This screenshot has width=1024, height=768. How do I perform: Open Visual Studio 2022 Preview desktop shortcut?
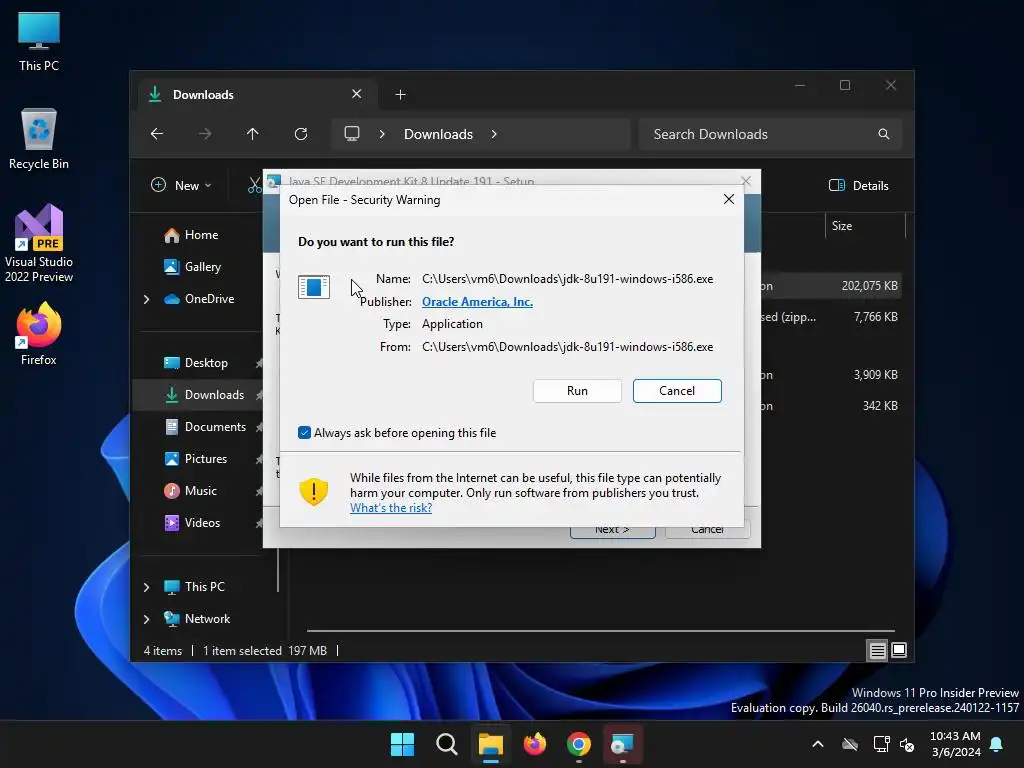pyautogui.click(x=39, y=244)
